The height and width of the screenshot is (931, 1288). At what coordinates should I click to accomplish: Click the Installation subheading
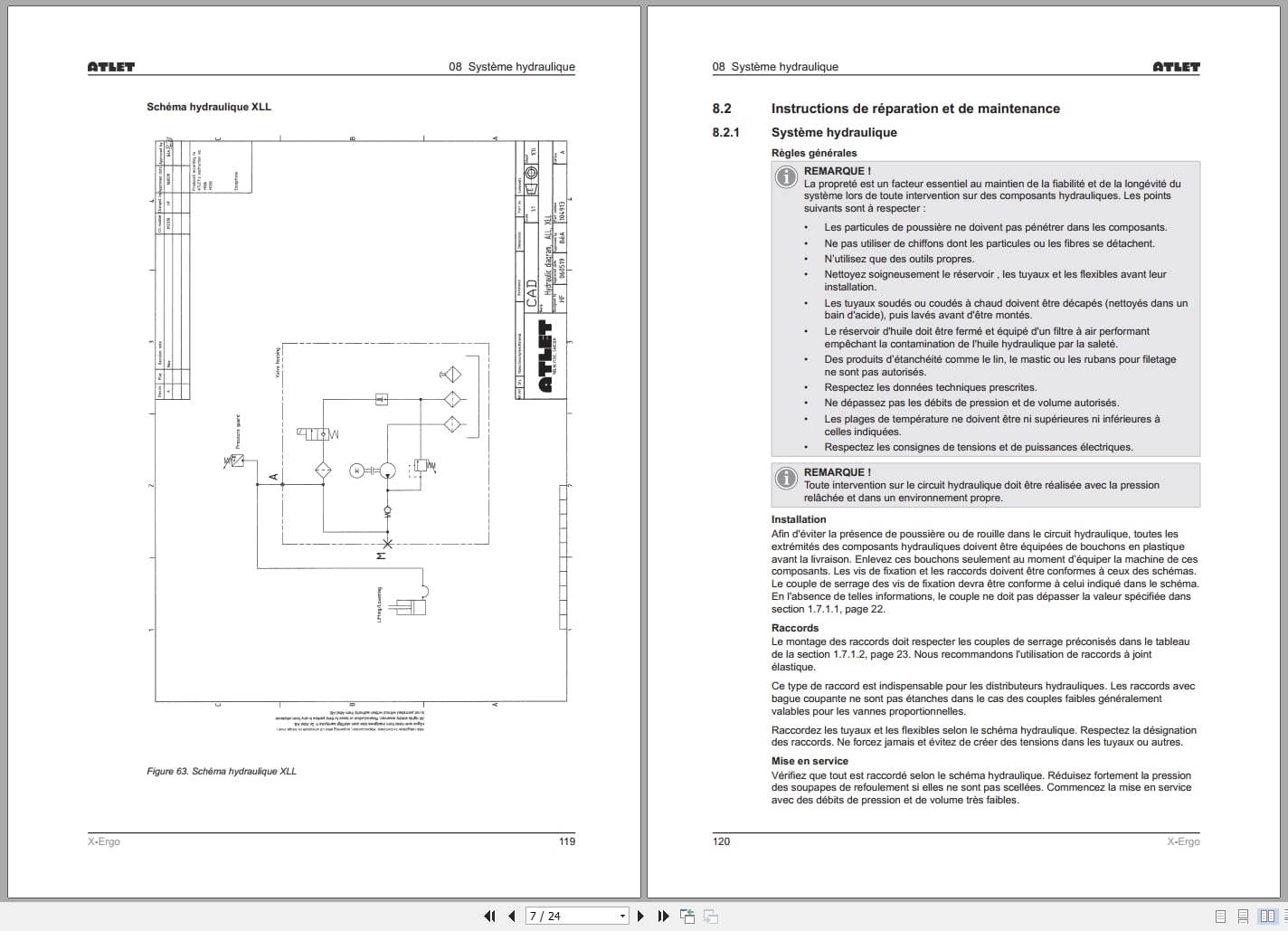click(x=799, y=519)
